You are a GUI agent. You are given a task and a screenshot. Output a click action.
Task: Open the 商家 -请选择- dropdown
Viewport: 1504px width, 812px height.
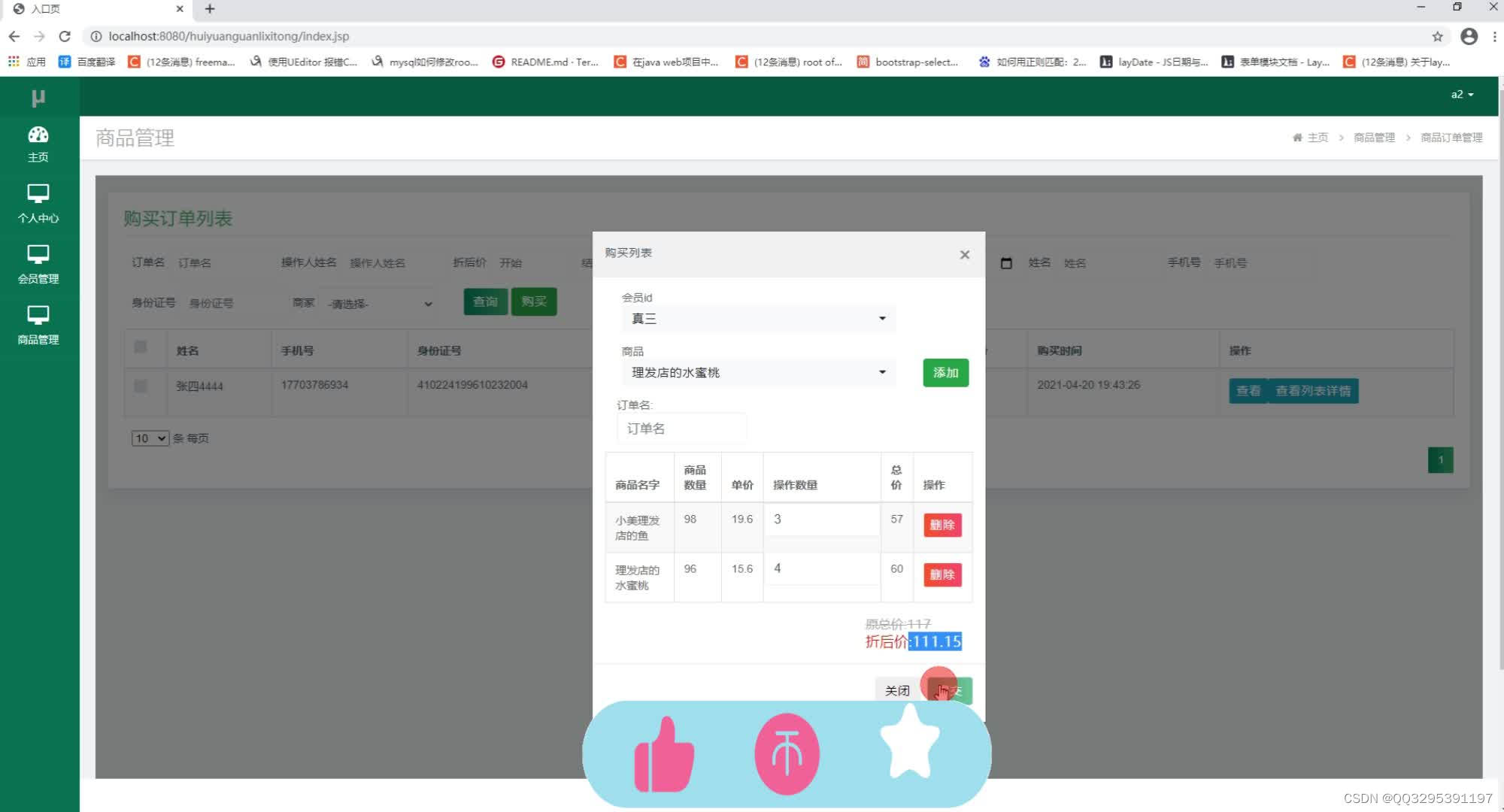click(380, 304)
